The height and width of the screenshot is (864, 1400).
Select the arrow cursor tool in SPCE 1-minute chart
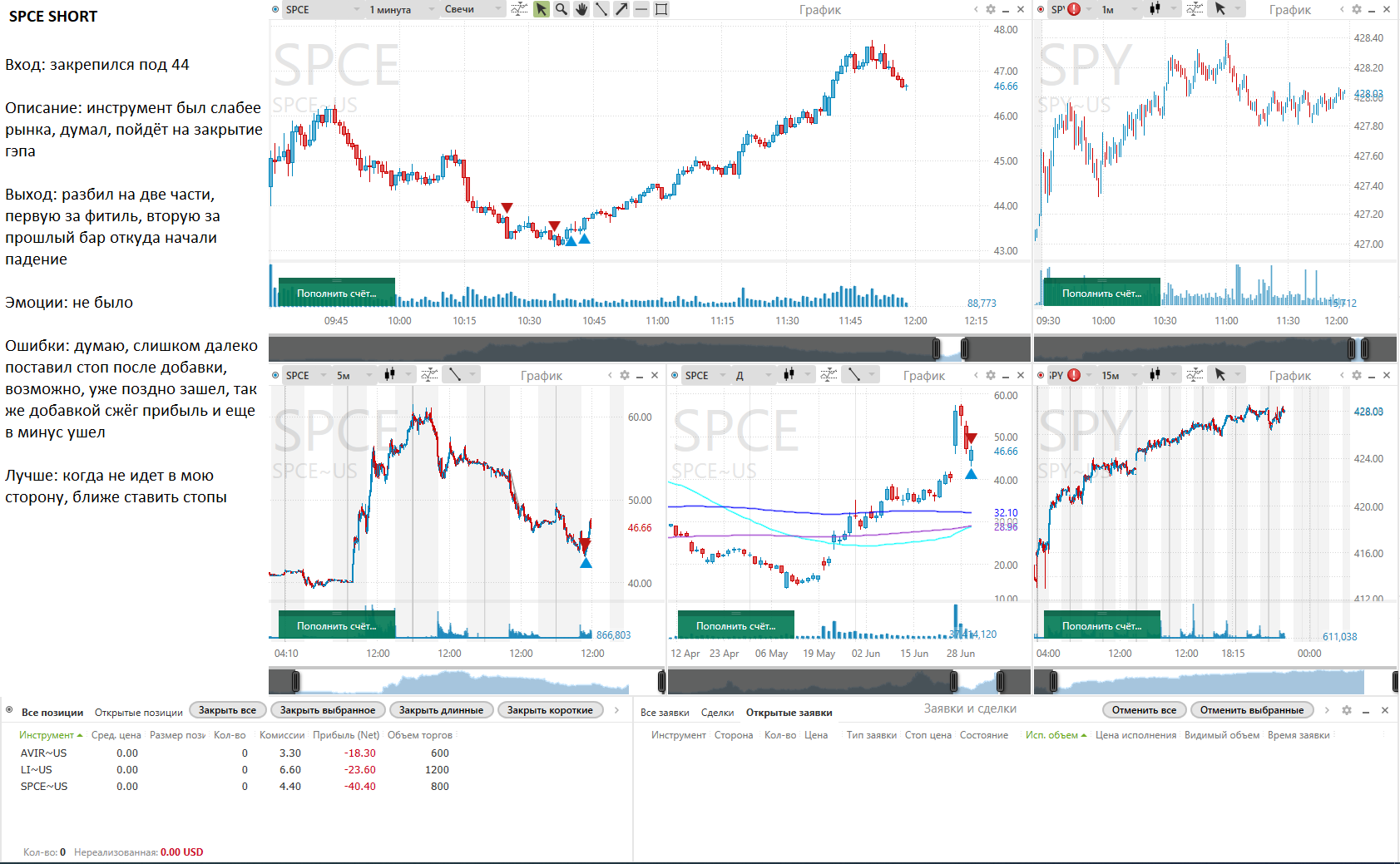(542, 9)
